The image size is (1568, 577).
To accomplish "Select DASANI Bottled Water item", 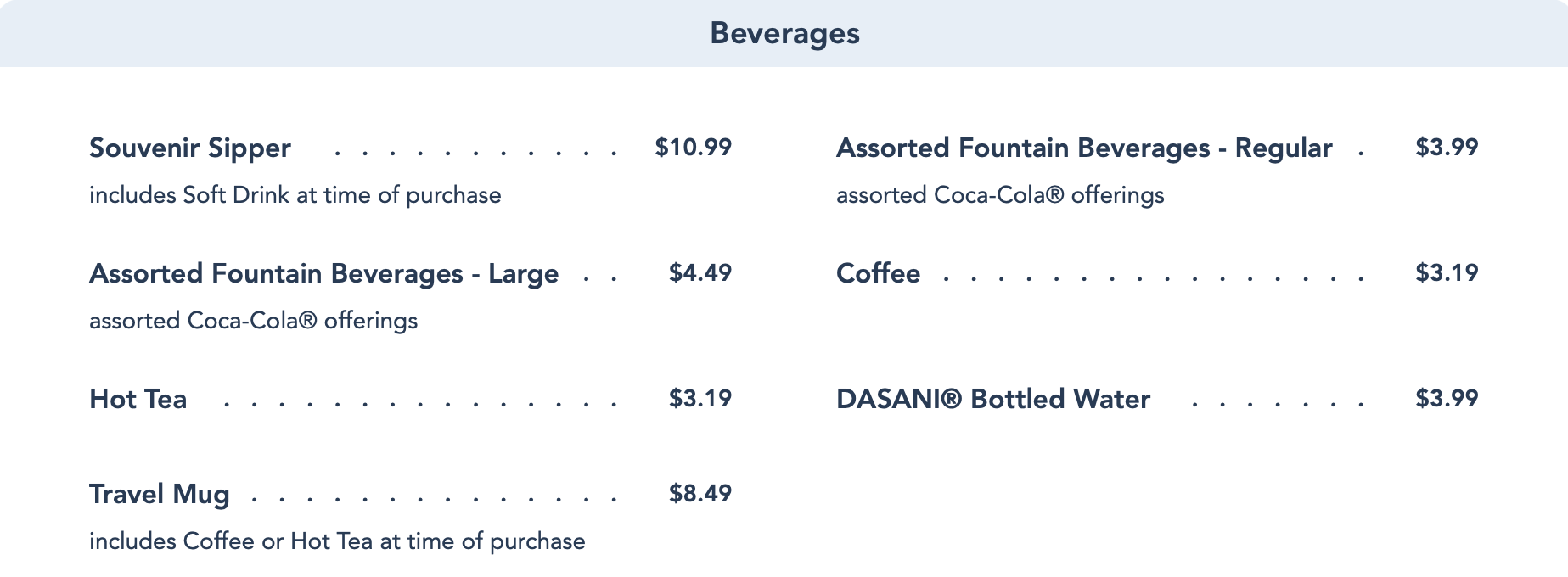I will 993,399.
